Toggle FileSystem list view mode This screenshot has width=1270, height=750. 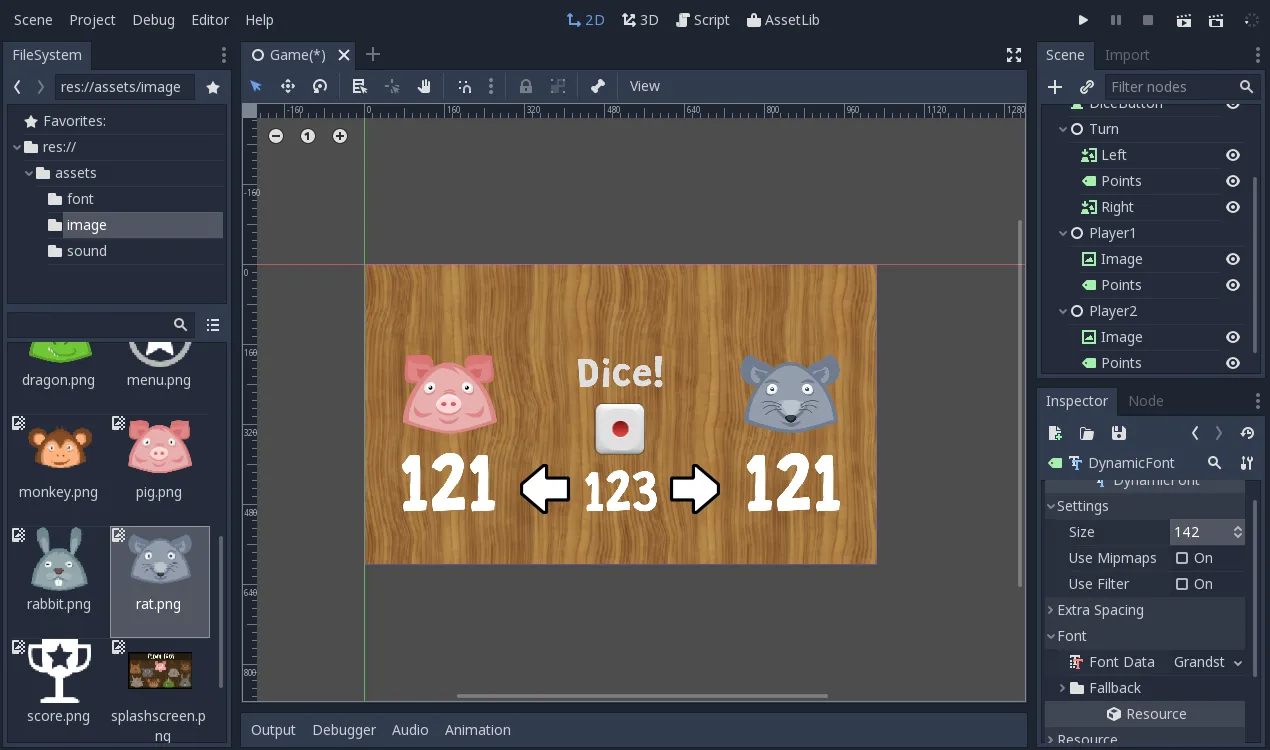pyautogui.click(x=213, y=325)
